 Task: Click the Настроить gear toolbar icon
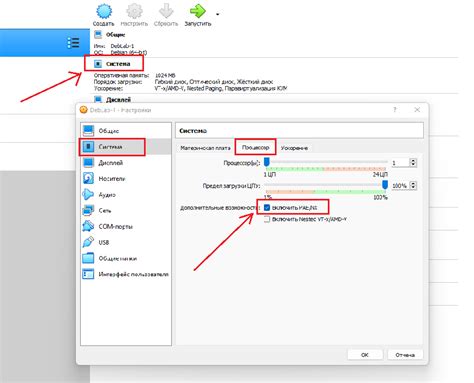pyautogui.click(x=134, y=11)
